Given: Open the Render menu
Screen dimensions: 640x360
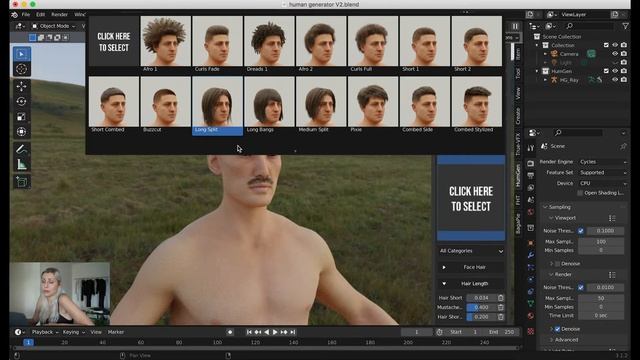Looking at the screenshot, I should coord(59,15).
